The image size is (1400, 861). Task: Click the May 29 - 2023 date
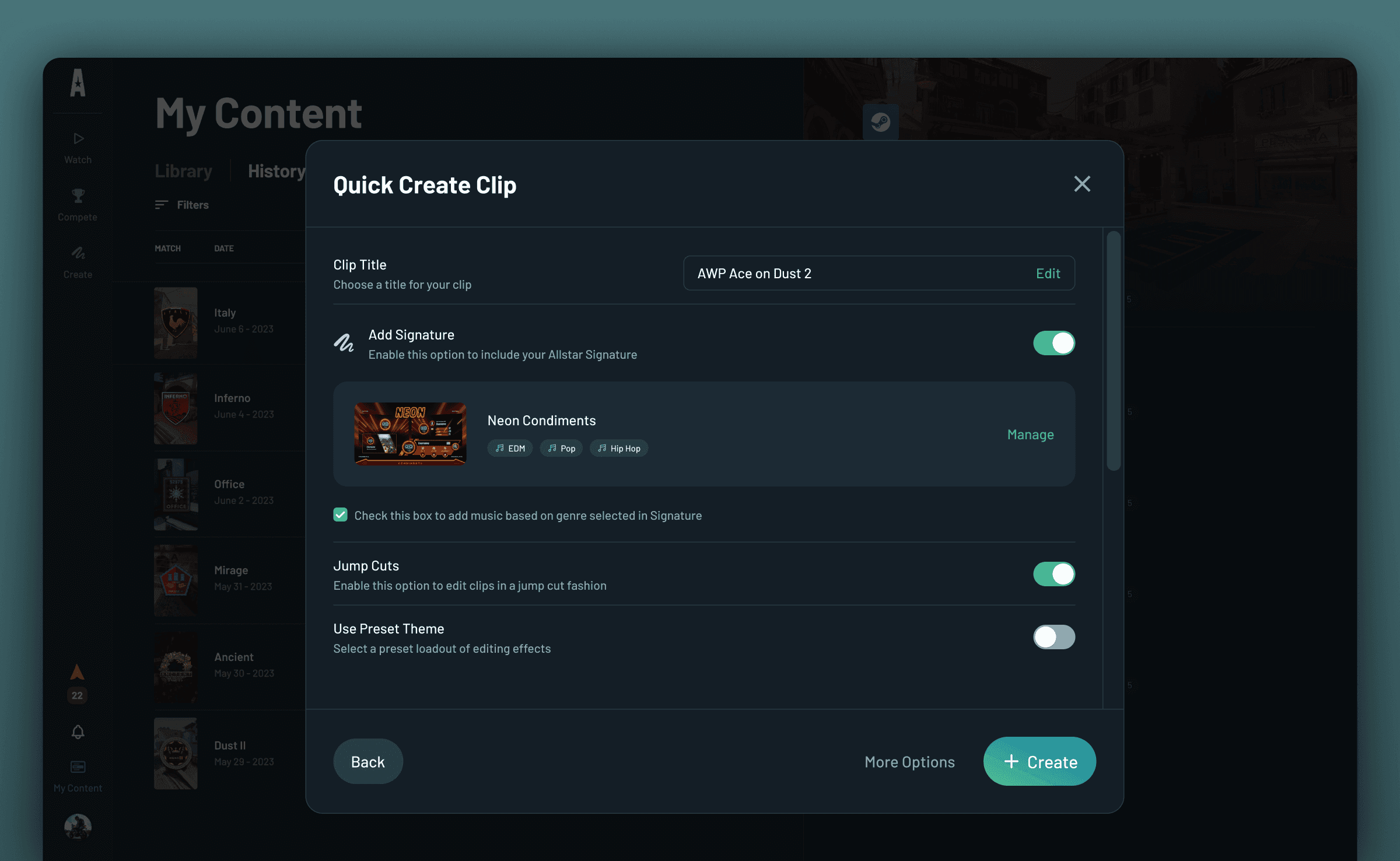244,762
